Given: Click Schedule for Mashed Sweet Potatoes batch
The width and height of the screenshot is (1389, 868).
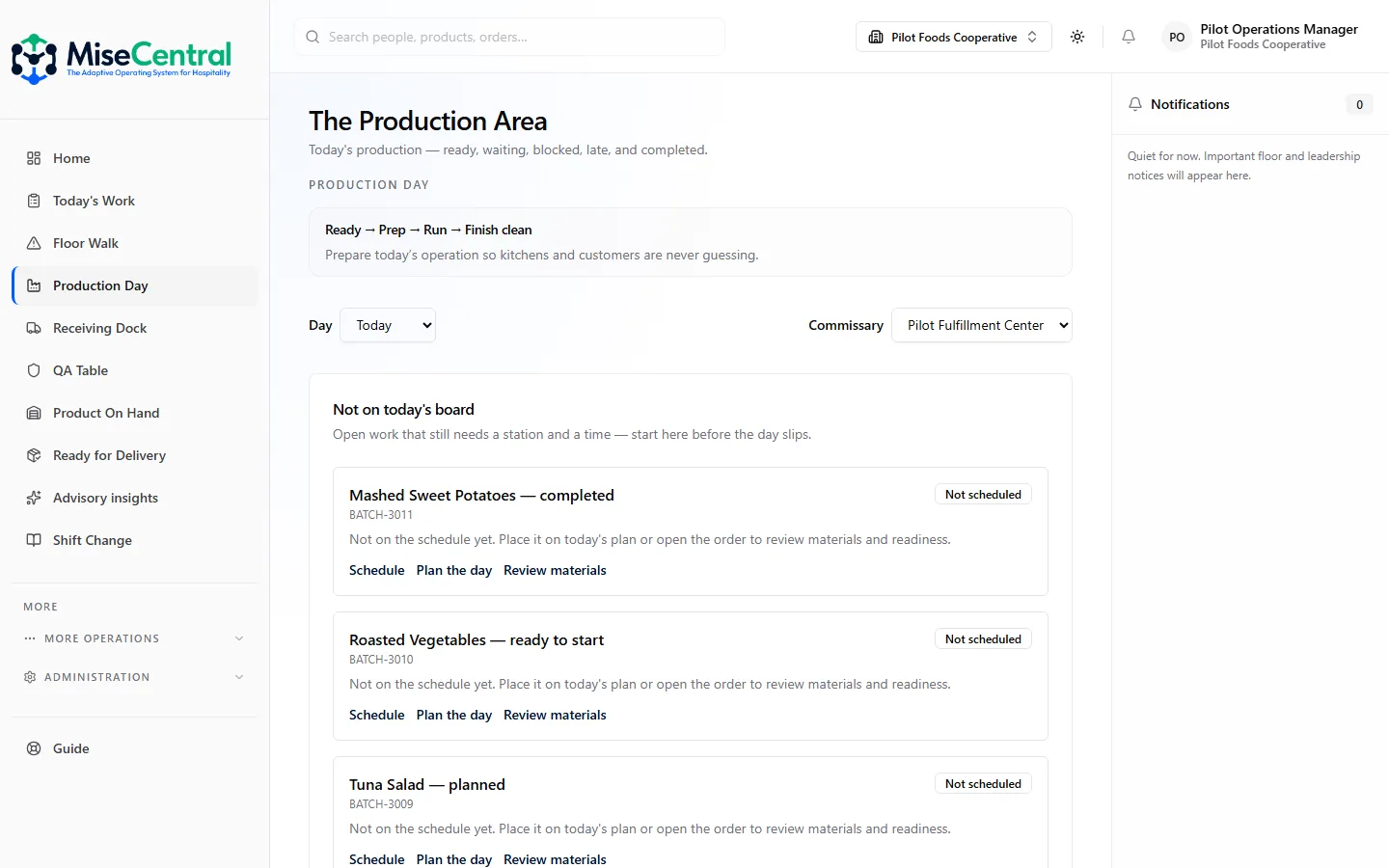Looking at the screenshot, I should pos(376,570).
